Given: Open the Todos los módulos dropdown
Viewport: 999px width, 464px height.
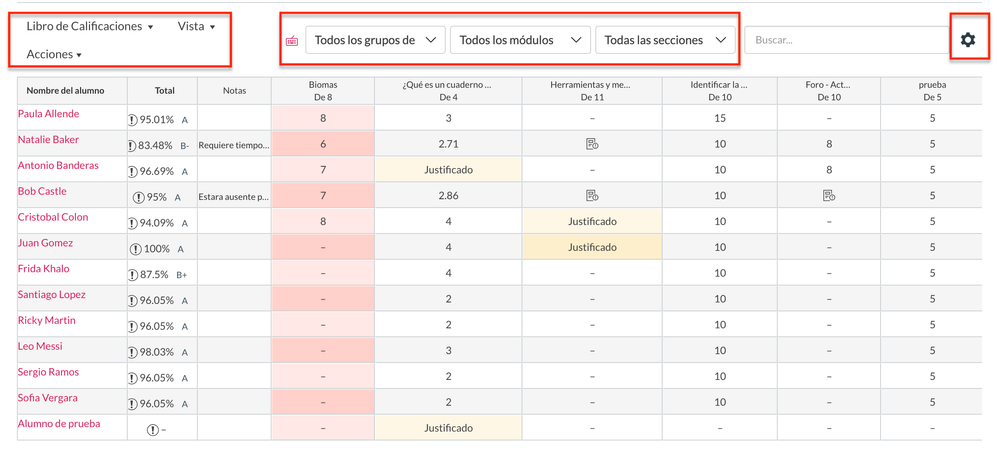Looking at the screenshot, I should pyautogui.click(x=519, y=40).
